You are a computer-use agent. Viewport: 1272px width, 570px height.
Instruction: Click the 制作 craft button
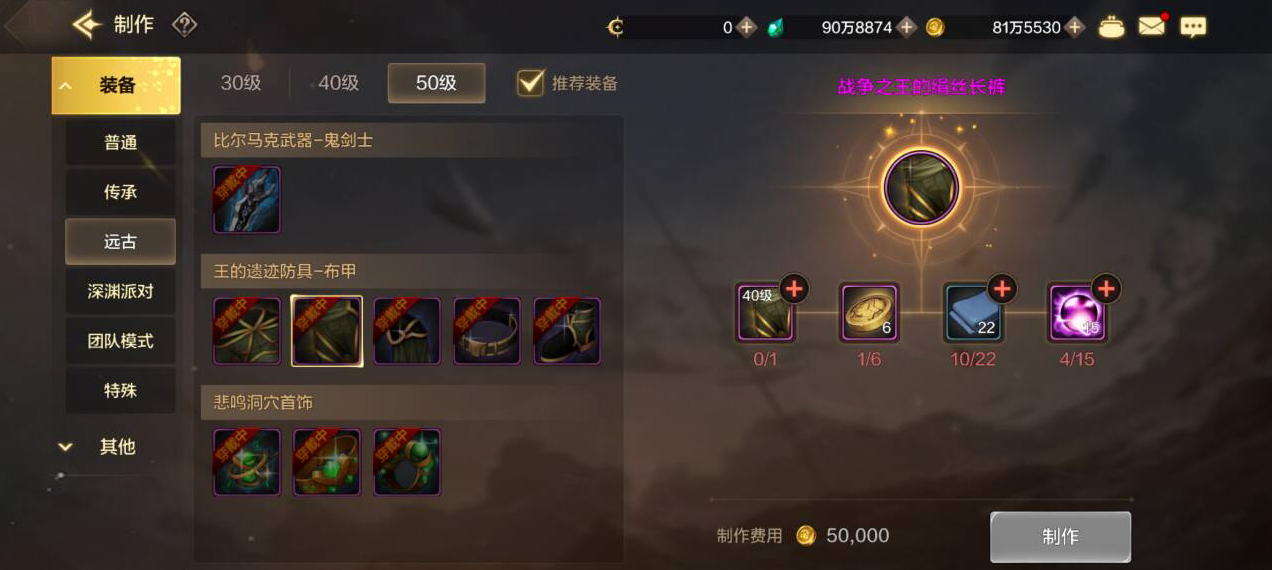pos(1060,537)
